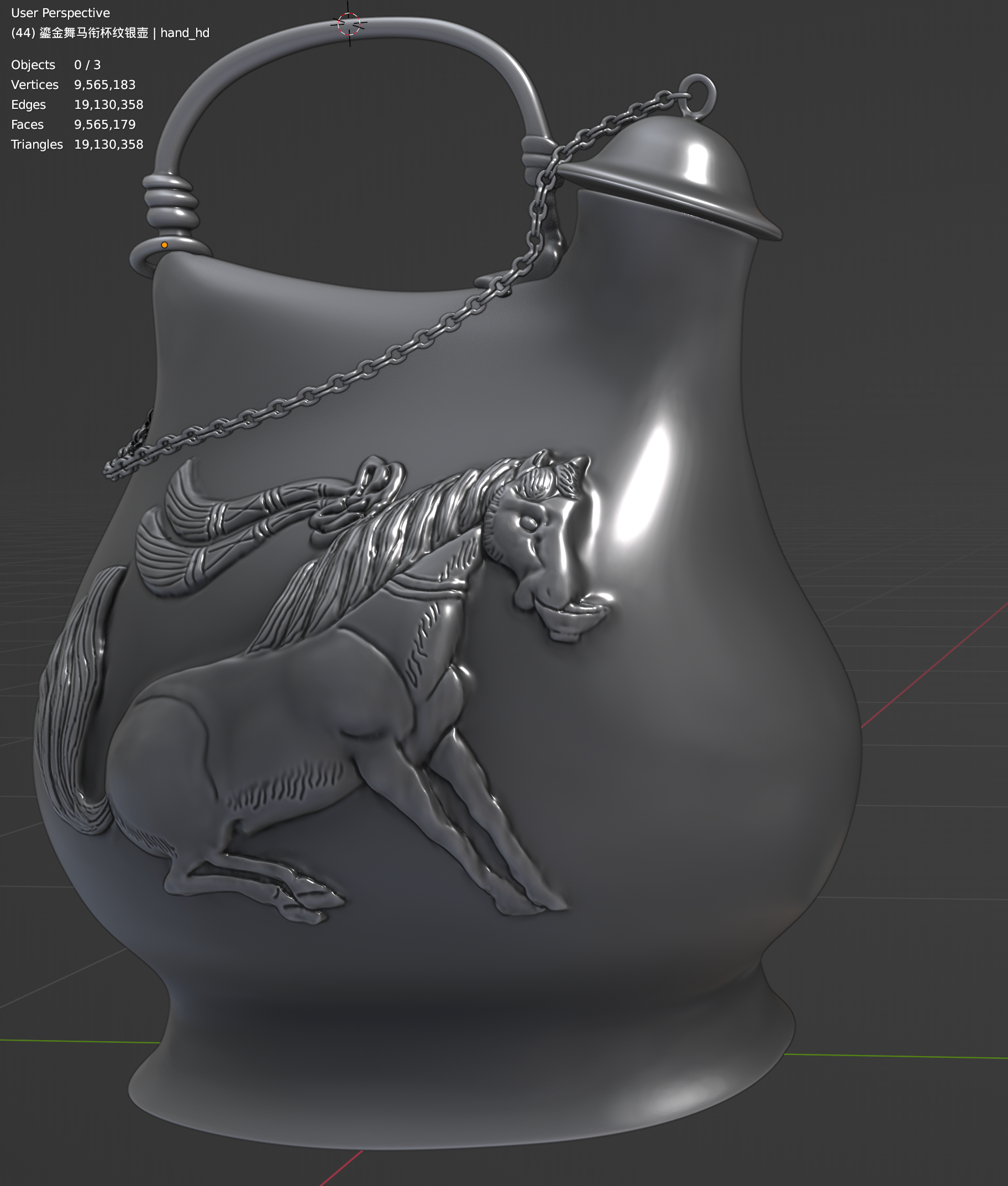The image size is (1008, 1186).
Task: Click the '19,130,358' value in the Edges row
Action: click(108, 104)
